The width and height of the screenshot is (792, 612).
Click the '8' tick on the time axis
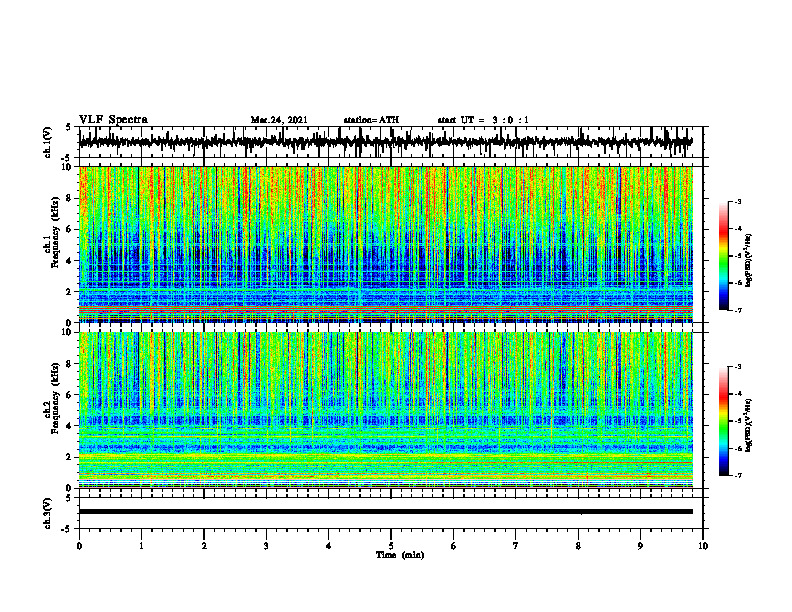578,546
